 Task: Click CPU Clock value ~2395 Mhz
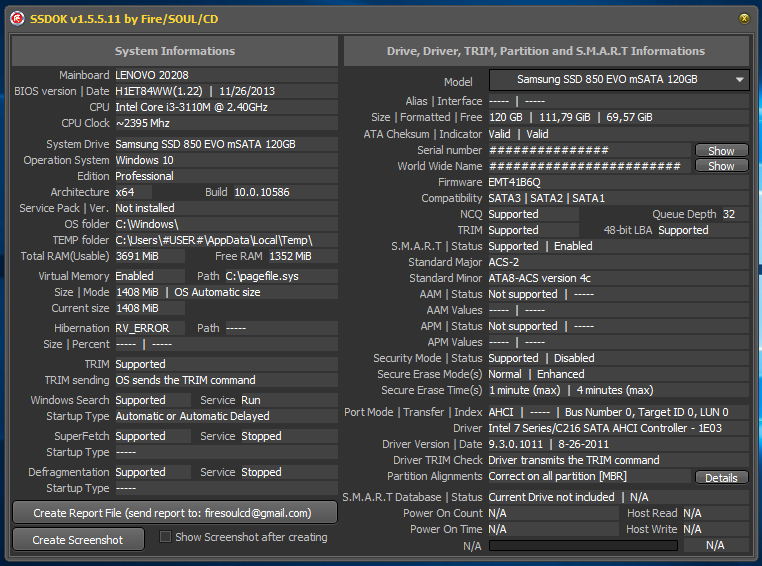[x=143, y=123]
